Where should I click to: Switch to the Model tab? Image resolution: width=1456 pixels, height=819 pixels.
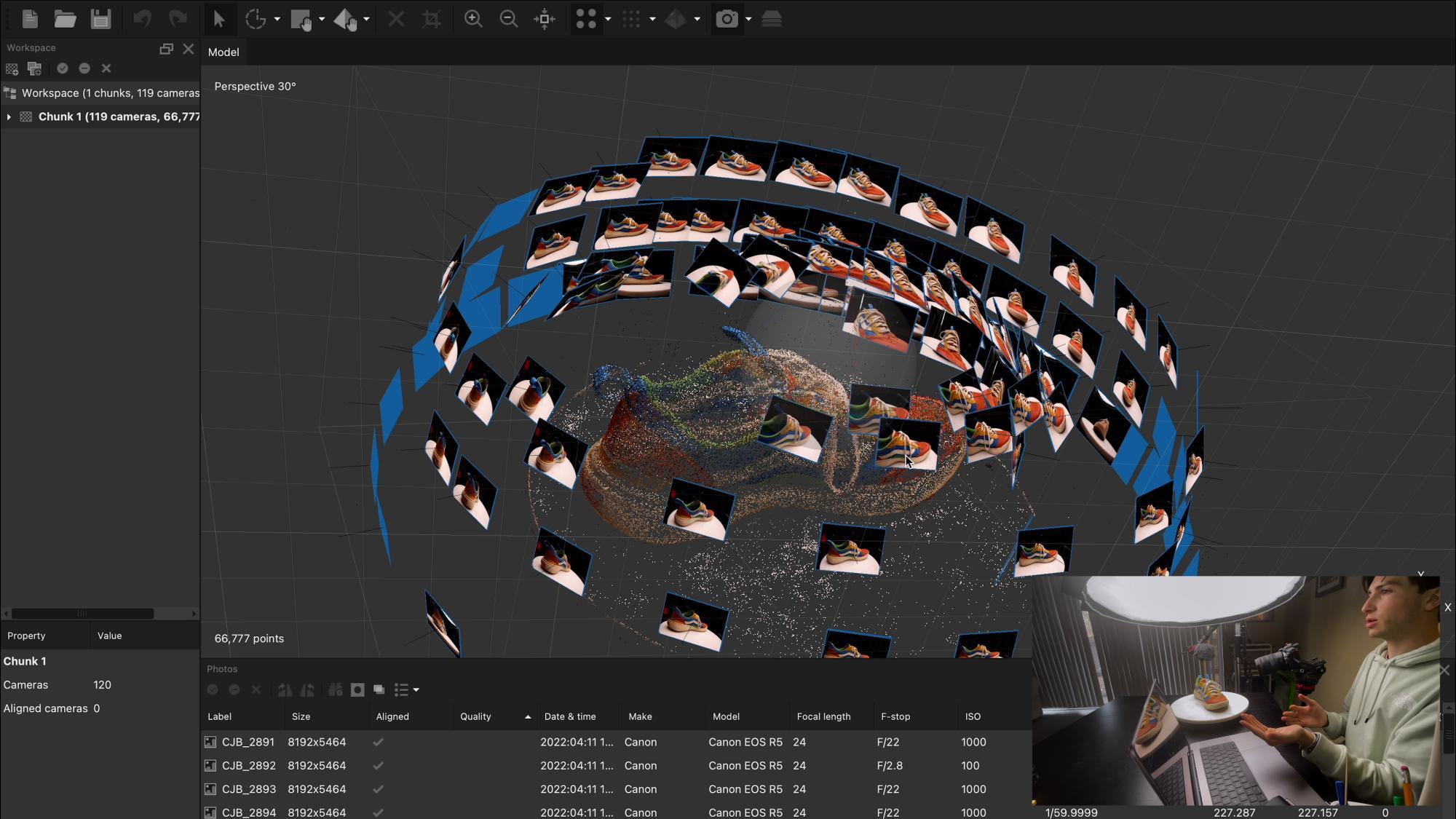tap(223, 52)
